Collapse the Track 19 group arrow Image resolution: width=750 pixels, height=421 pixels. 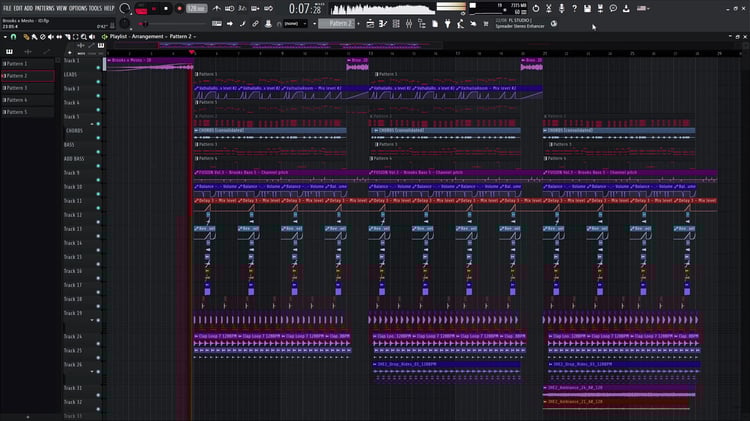[92, 320]
